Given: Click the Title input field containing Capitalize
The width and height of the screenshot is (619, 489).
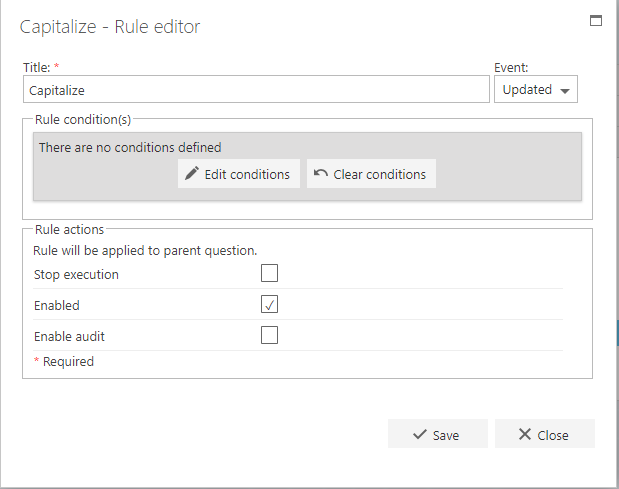Looking at the screenshot, I should point(256,90).
